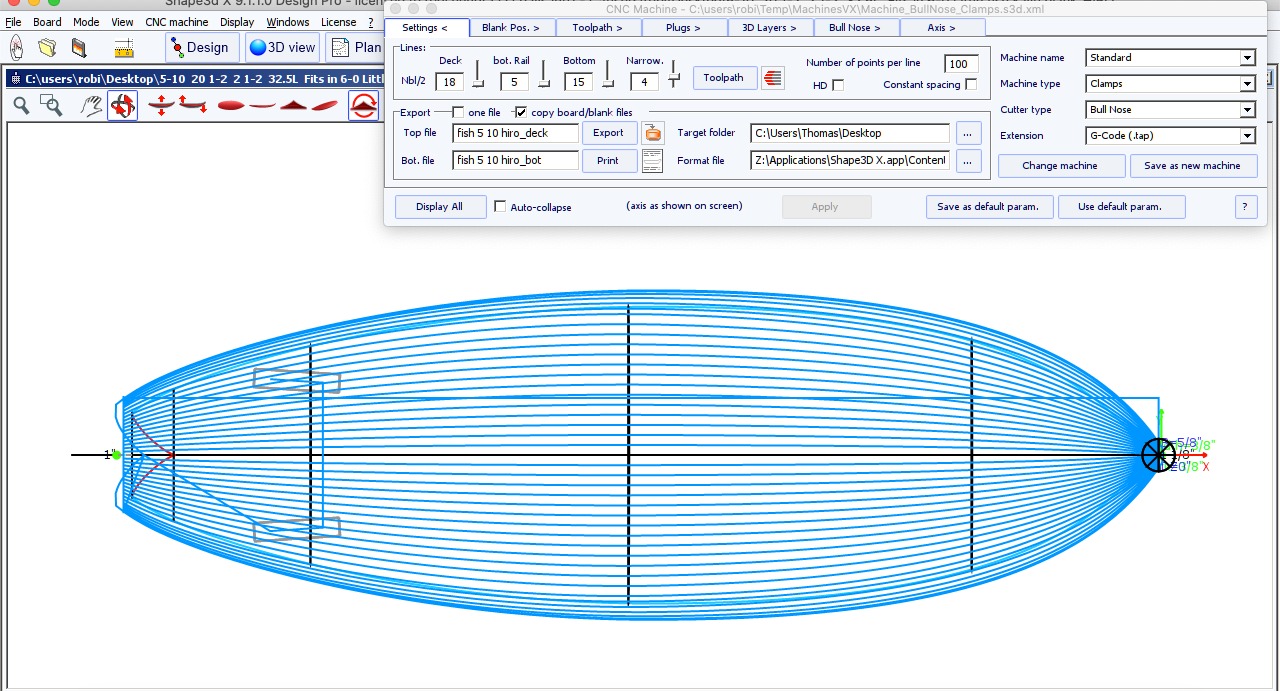Viewport: 1280px width, 691px height.
Task: Open the Toolpath tab
Action: click(x=597, y=28)
